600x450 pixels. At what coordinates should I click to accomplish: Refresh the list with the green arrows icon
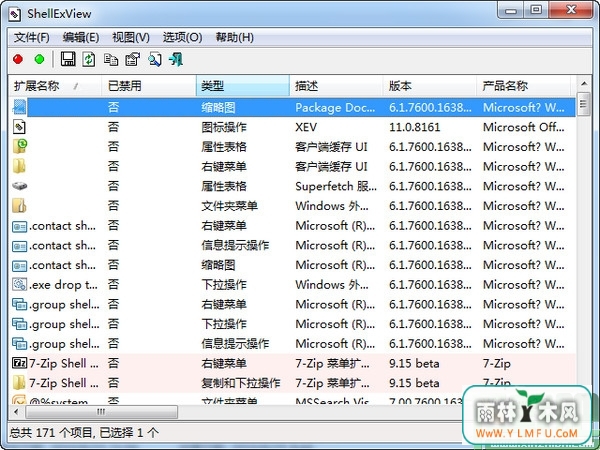[89, 59]
